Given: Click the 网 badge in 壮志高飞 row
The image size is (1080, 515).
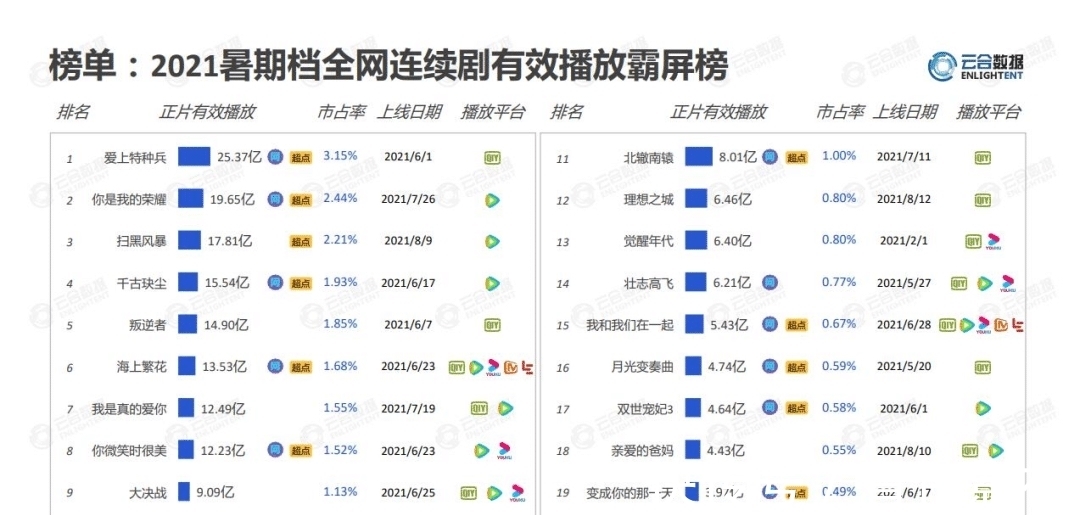Looking at the screenshot, I should click(x=770, y=282).
